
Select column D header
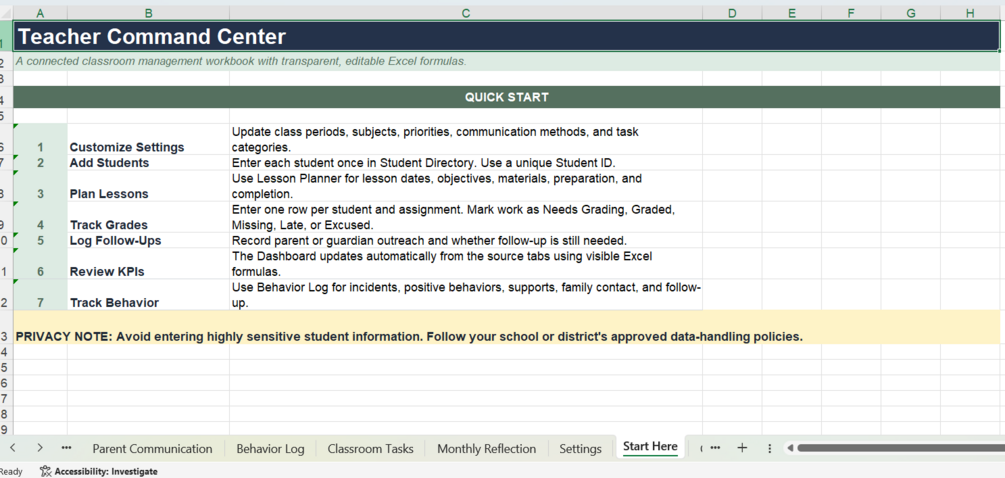(x=732, y=13)
